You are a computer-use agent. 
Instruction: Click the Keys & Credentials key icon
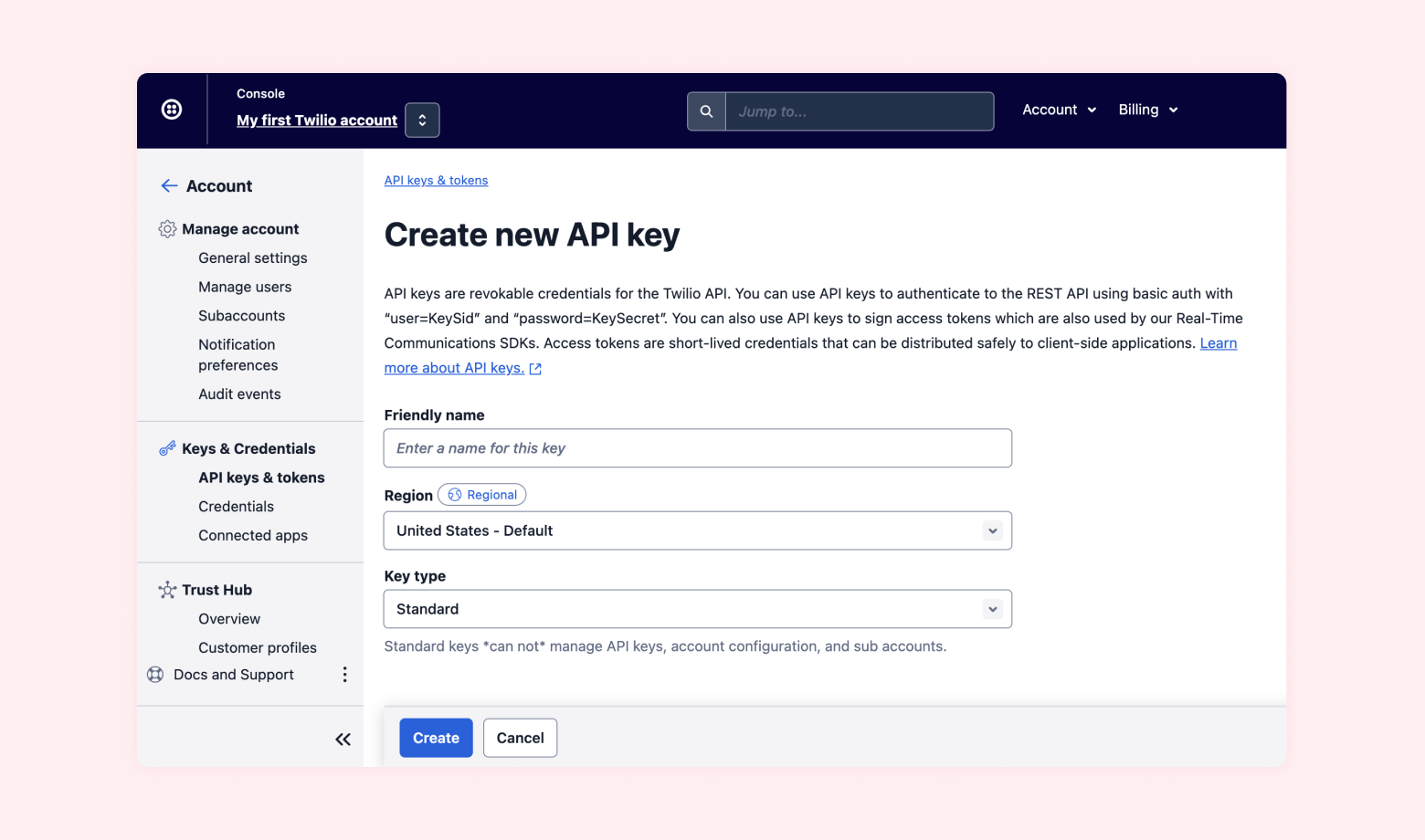click(x=167, y=448)
